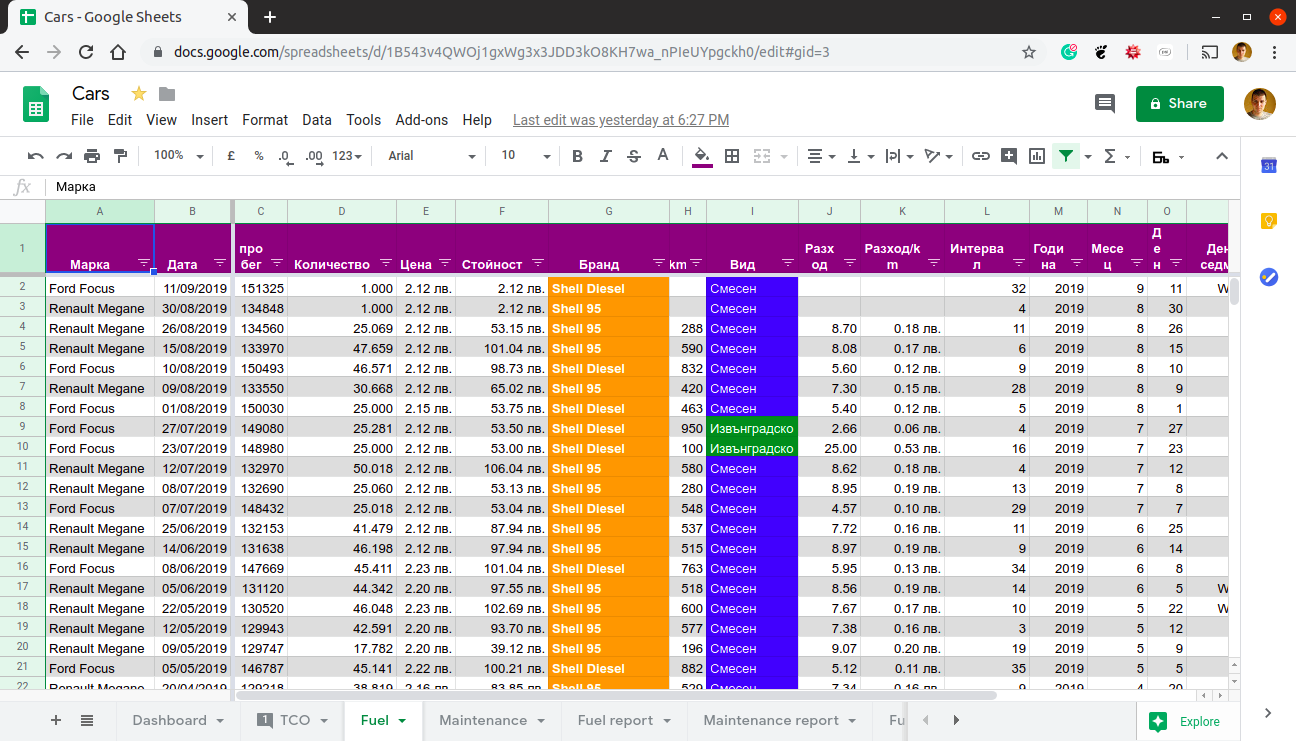Open the fill color picker

(702, 156)
